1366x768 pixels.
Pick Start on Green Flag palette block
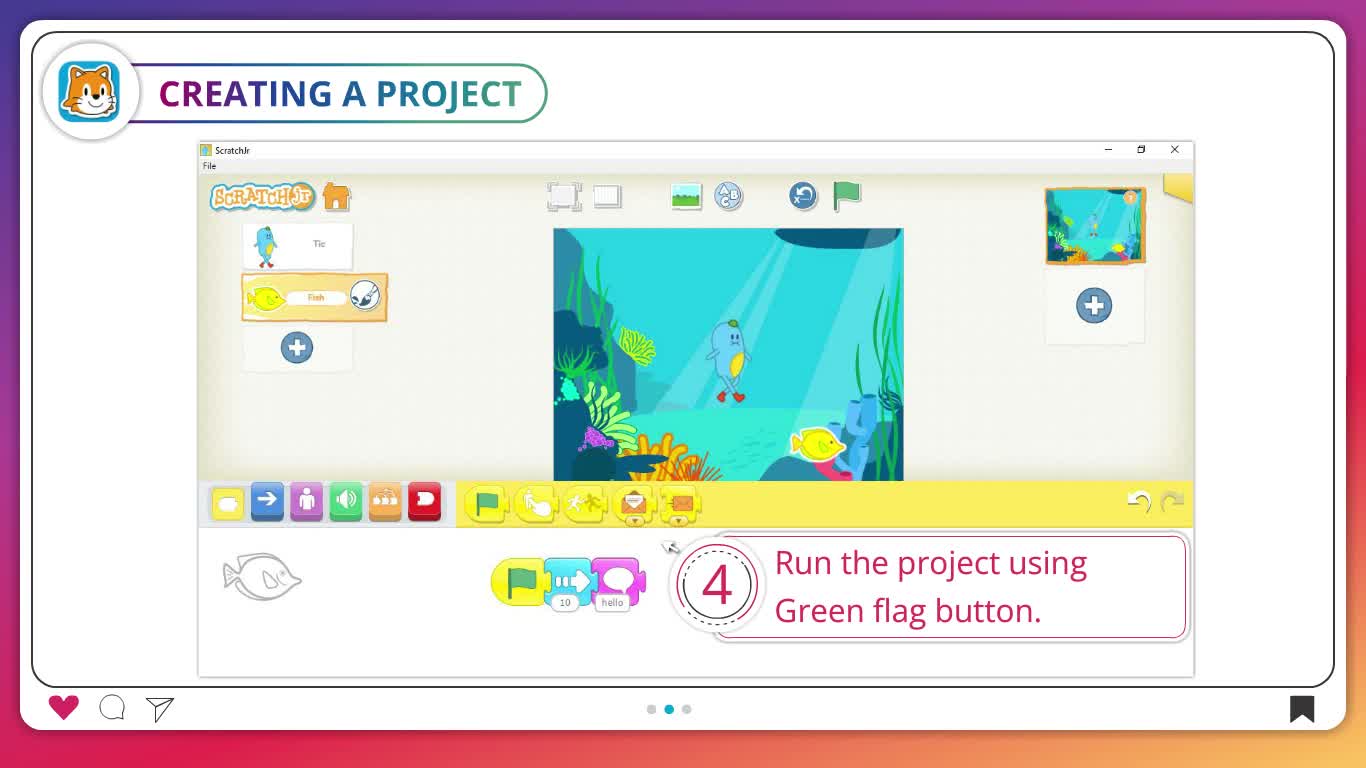click(x=487, y=504)
